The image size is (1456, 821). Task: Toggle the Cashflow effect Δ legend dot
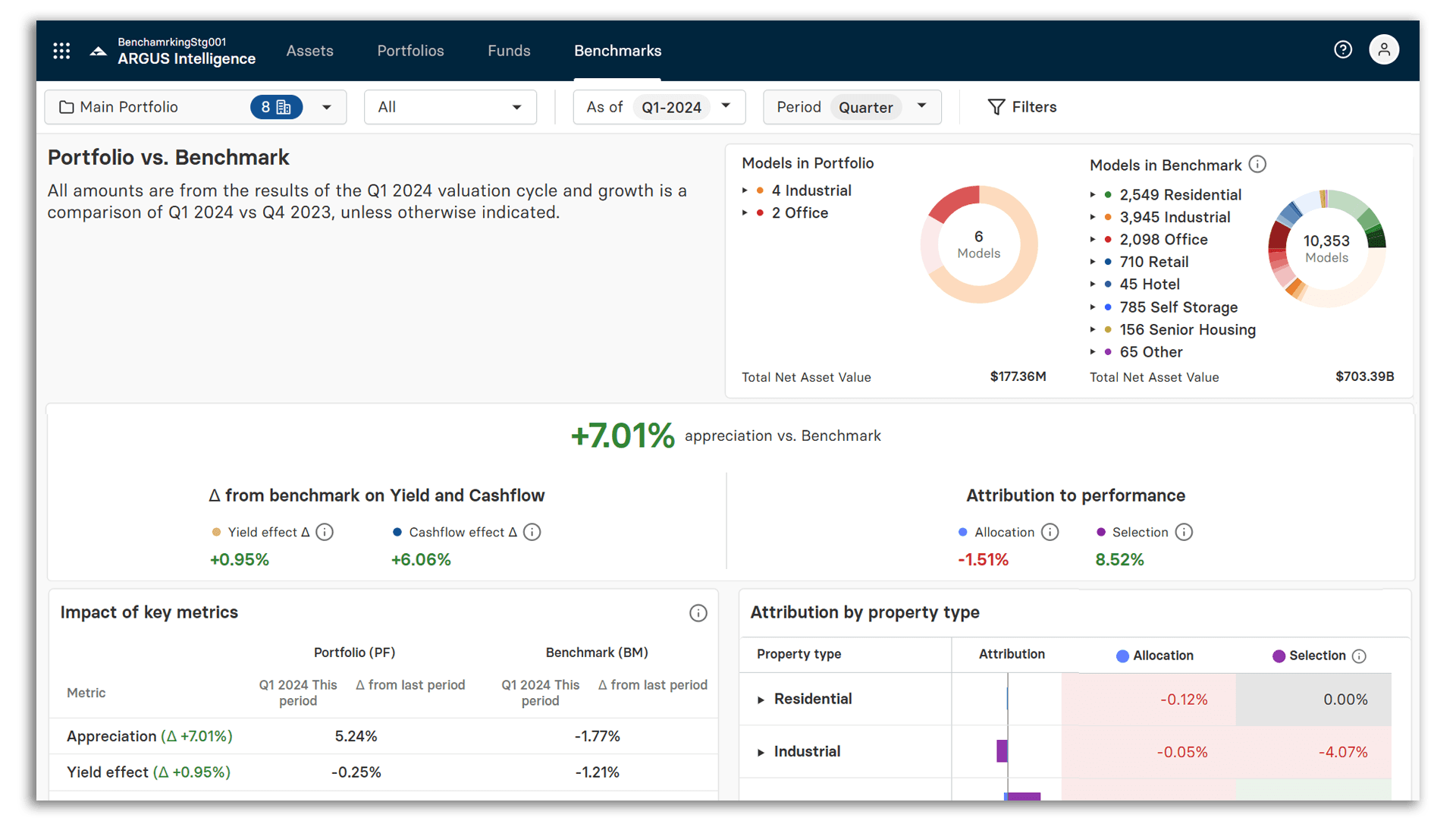coord(398,532)
